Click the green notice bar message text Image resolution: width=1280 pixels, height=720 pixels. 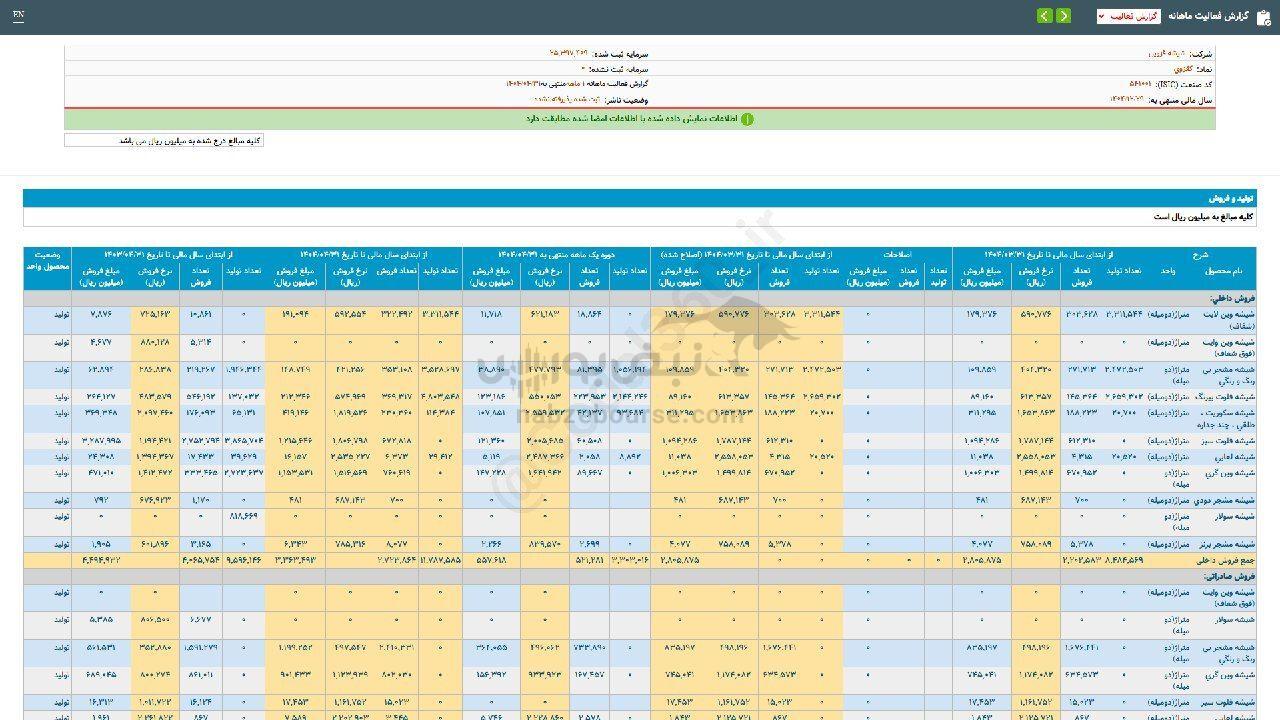632,119
